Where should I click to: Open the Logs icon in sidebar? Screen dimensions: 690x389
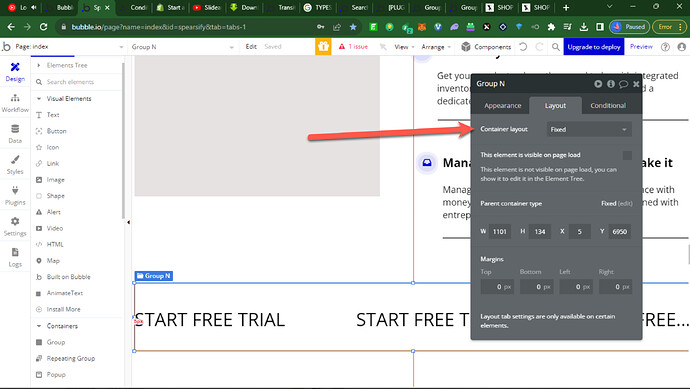(x=15, y=252)
